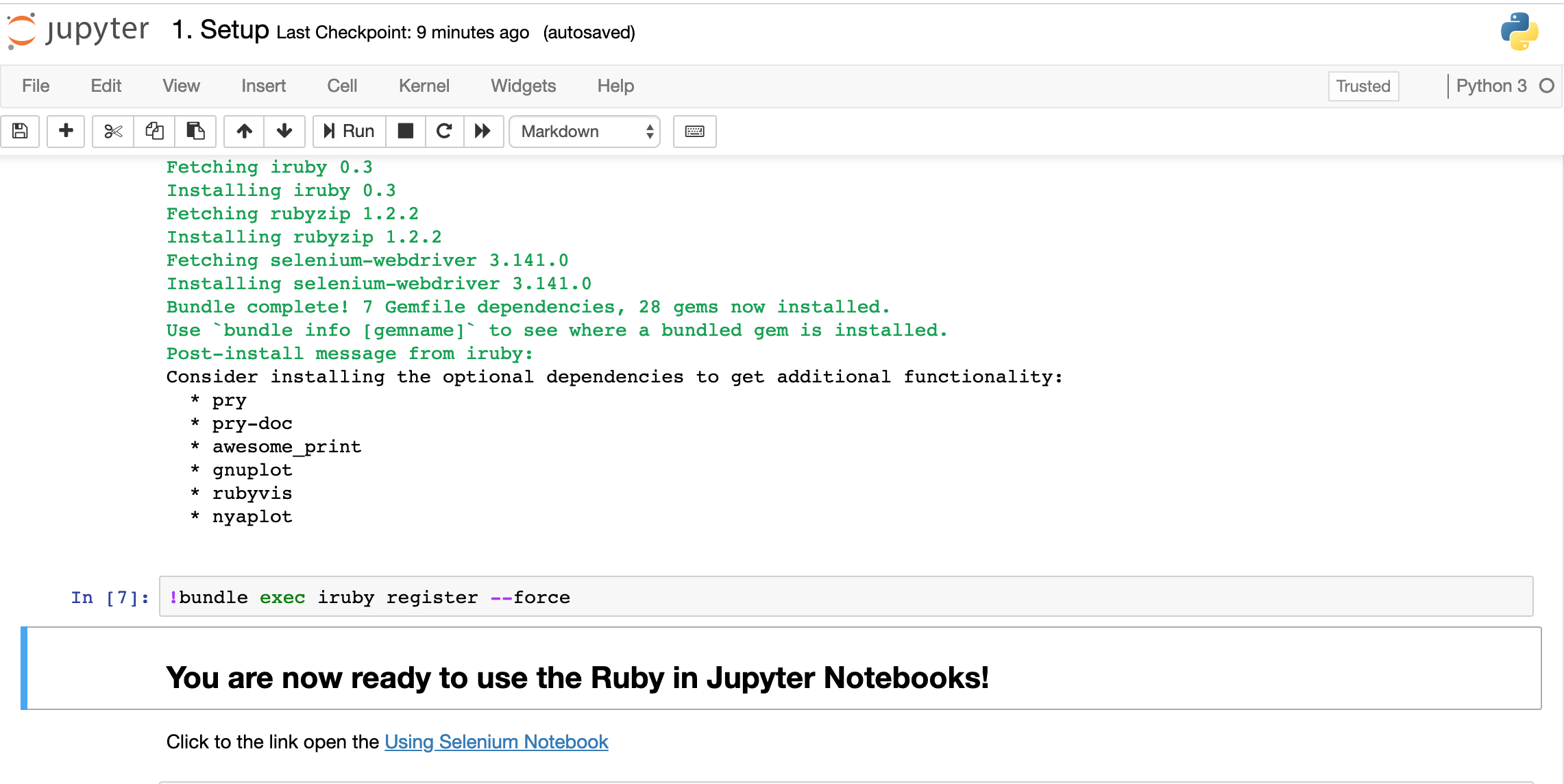
Task: Click the move cell down arrow
Action: click(x=283, y=131)
